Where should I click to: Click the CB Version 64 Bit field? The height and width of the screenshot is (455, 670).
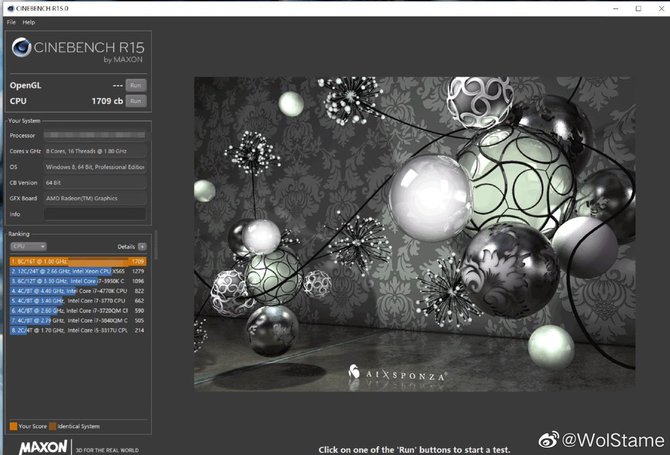(x=95, y=182)
